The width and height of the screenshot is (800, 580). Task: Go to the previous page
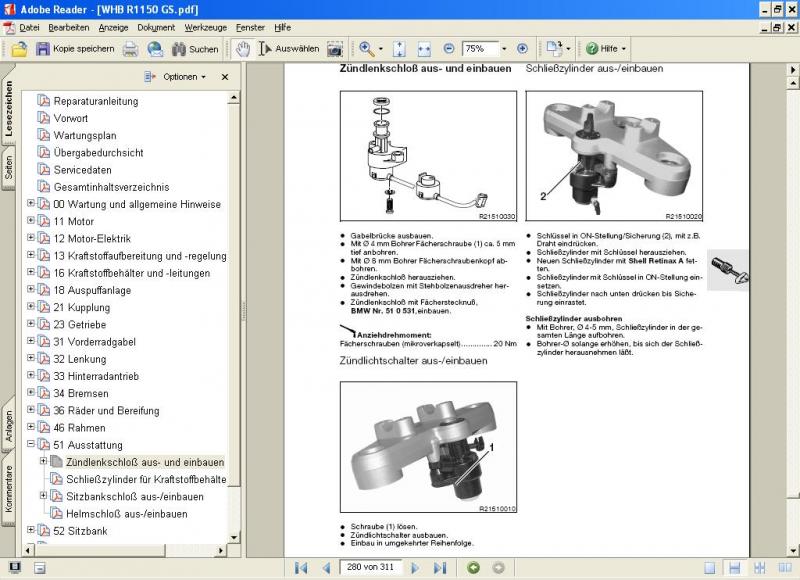[x=327, y=568]
